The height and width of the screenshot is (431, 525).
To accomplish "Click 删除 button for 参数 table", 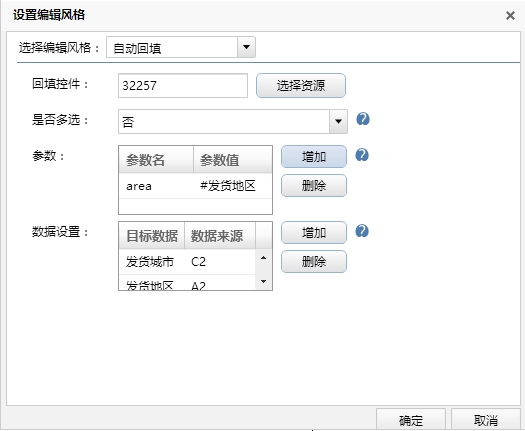I will click(x=314, y=185).
